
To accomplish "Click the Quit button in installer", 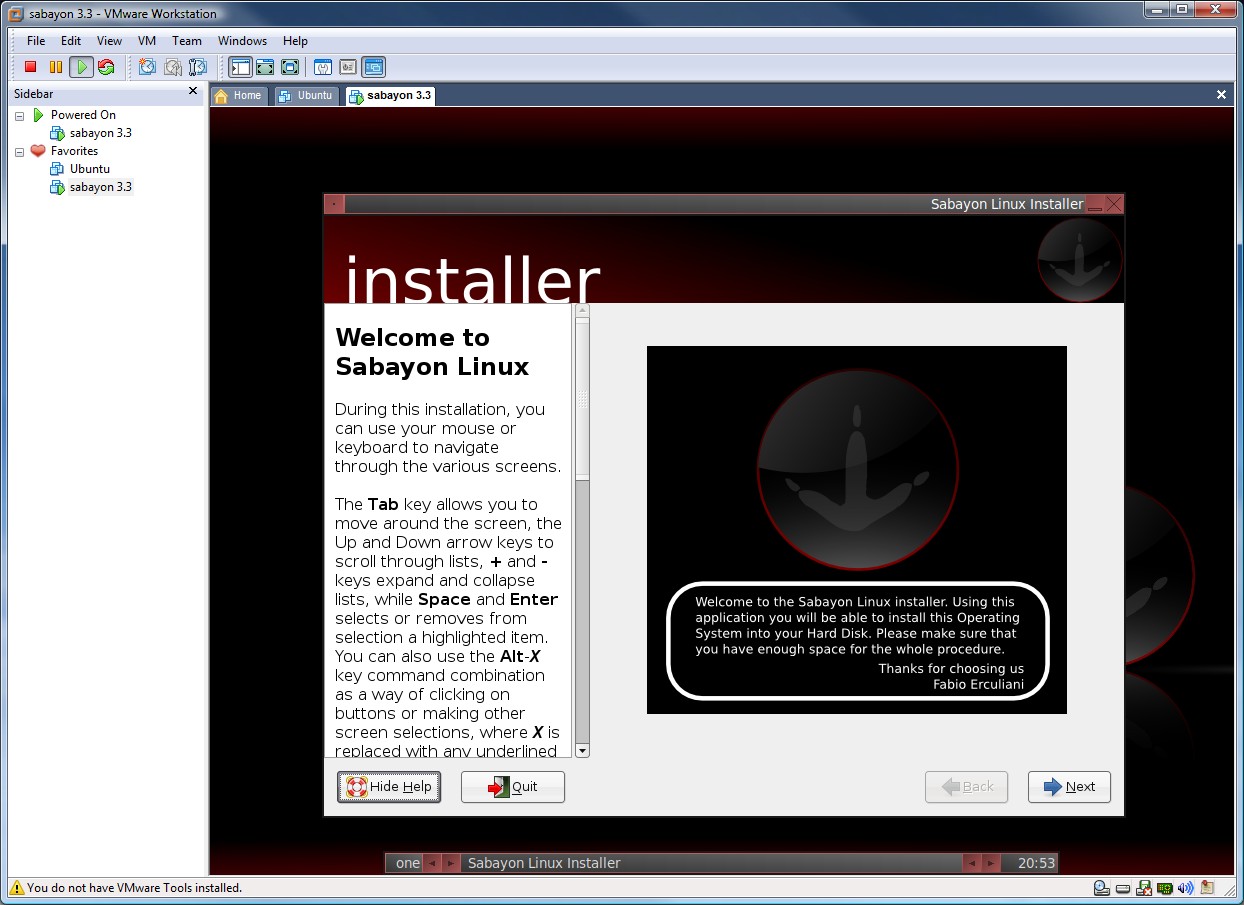I will [513, 787].
